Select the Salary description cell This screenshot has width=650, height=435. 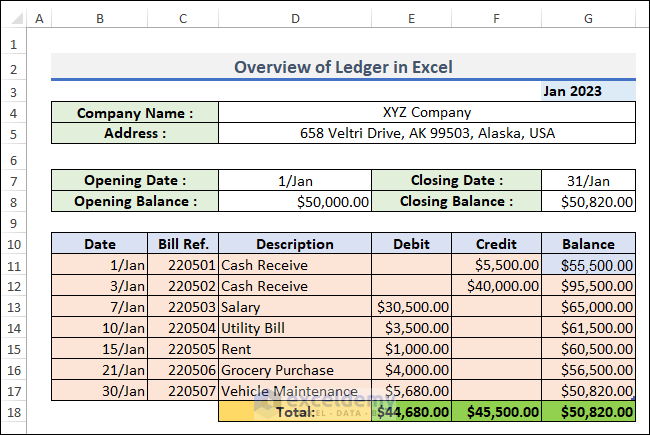pos(295,307)
